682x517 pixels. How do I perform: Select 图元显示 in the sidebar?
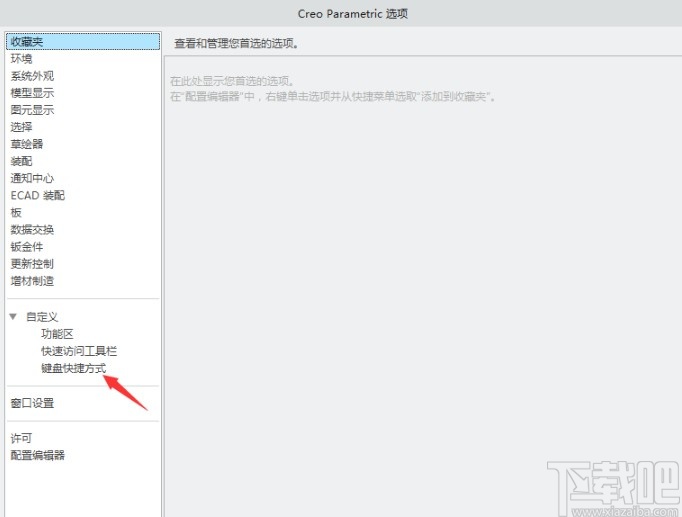32,110
